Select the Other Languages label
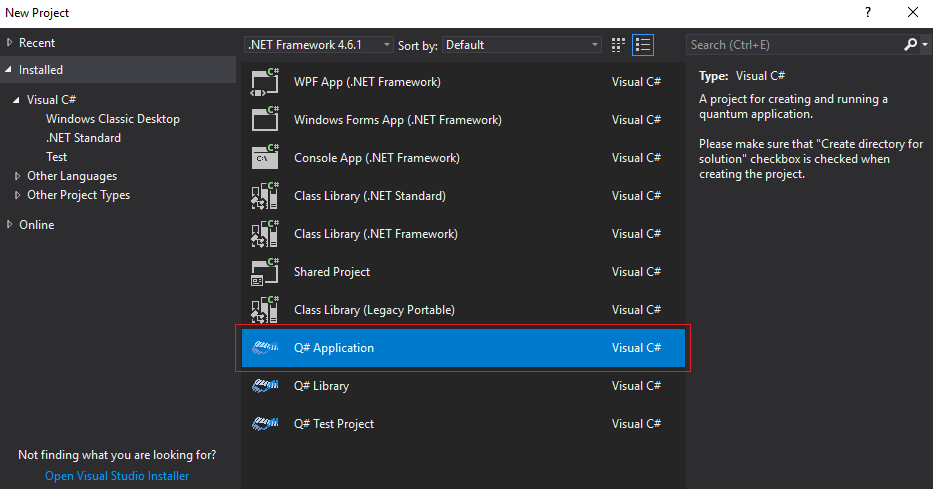The image size is (933, 489). tap(72, 176)
